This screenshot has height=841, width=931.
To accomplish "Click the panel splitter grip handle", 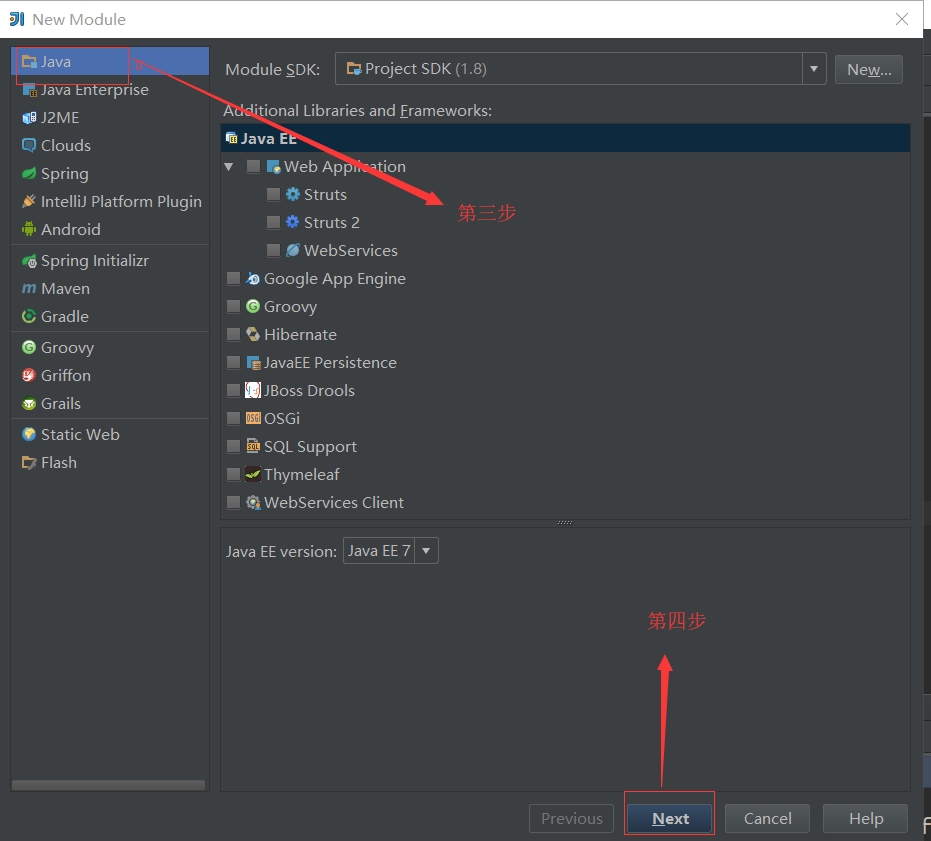I will click(x=565, y=523).
